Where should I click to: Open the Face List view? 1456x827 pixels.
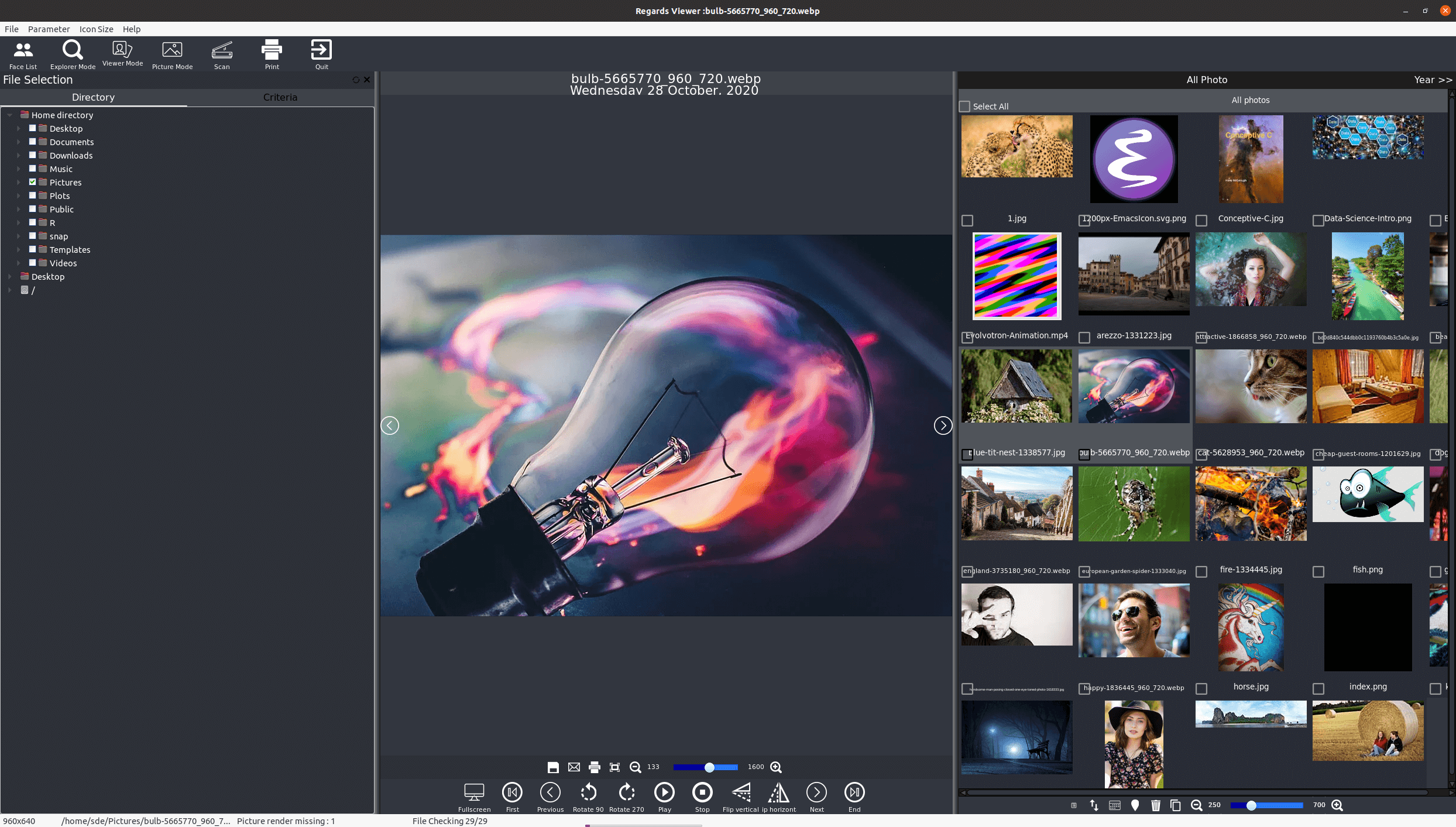[23, 55]
